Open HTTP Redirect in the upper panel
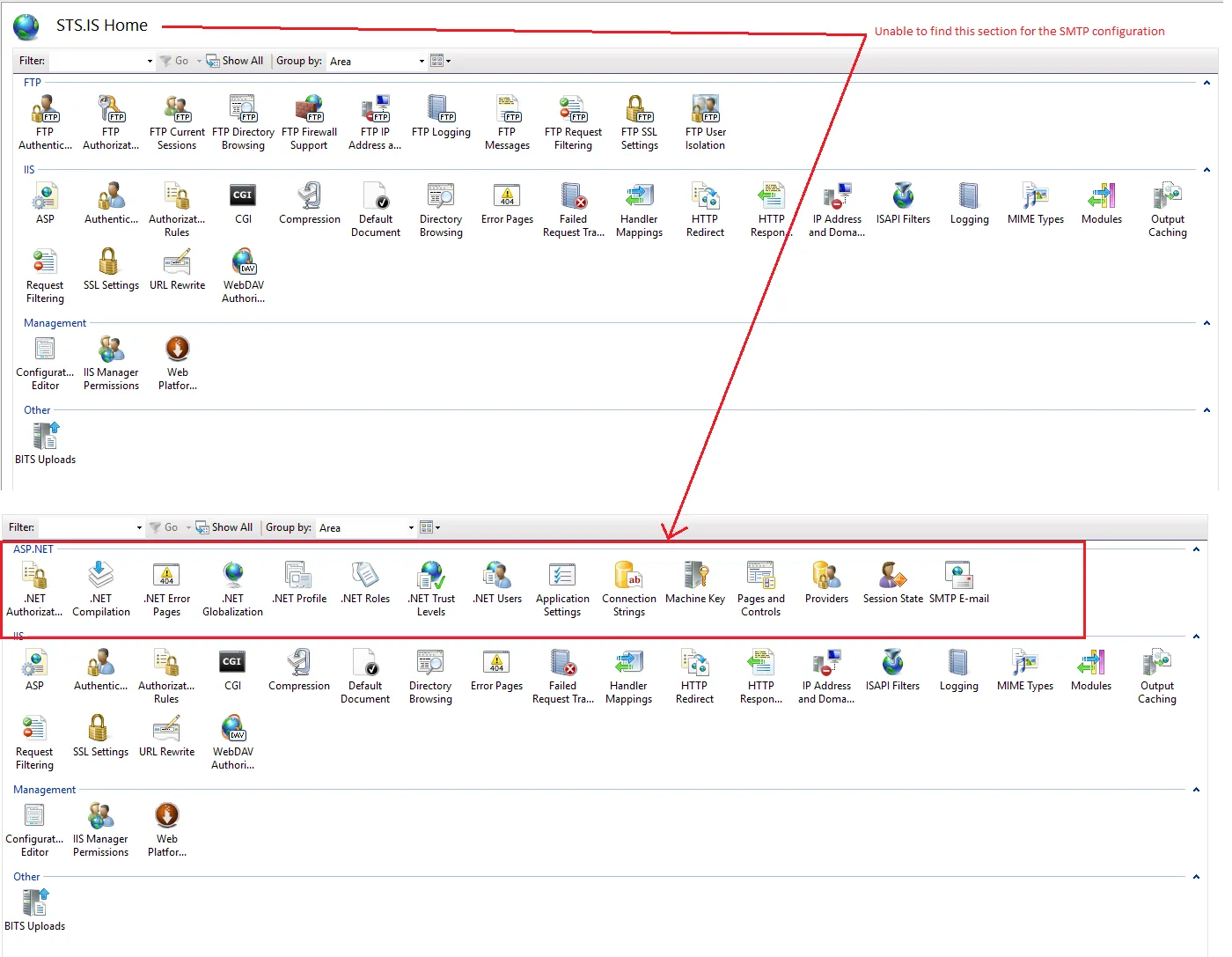This screenshot has width=1232, height=957. tap(705, 195)
